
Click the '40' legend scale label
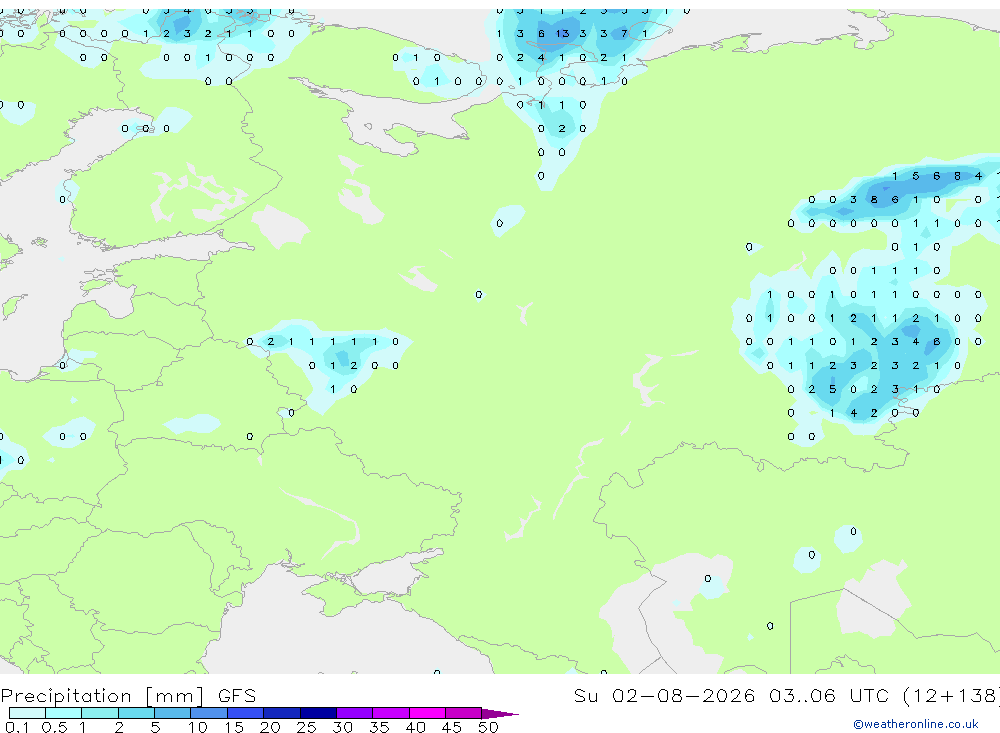tap(415, 727)
